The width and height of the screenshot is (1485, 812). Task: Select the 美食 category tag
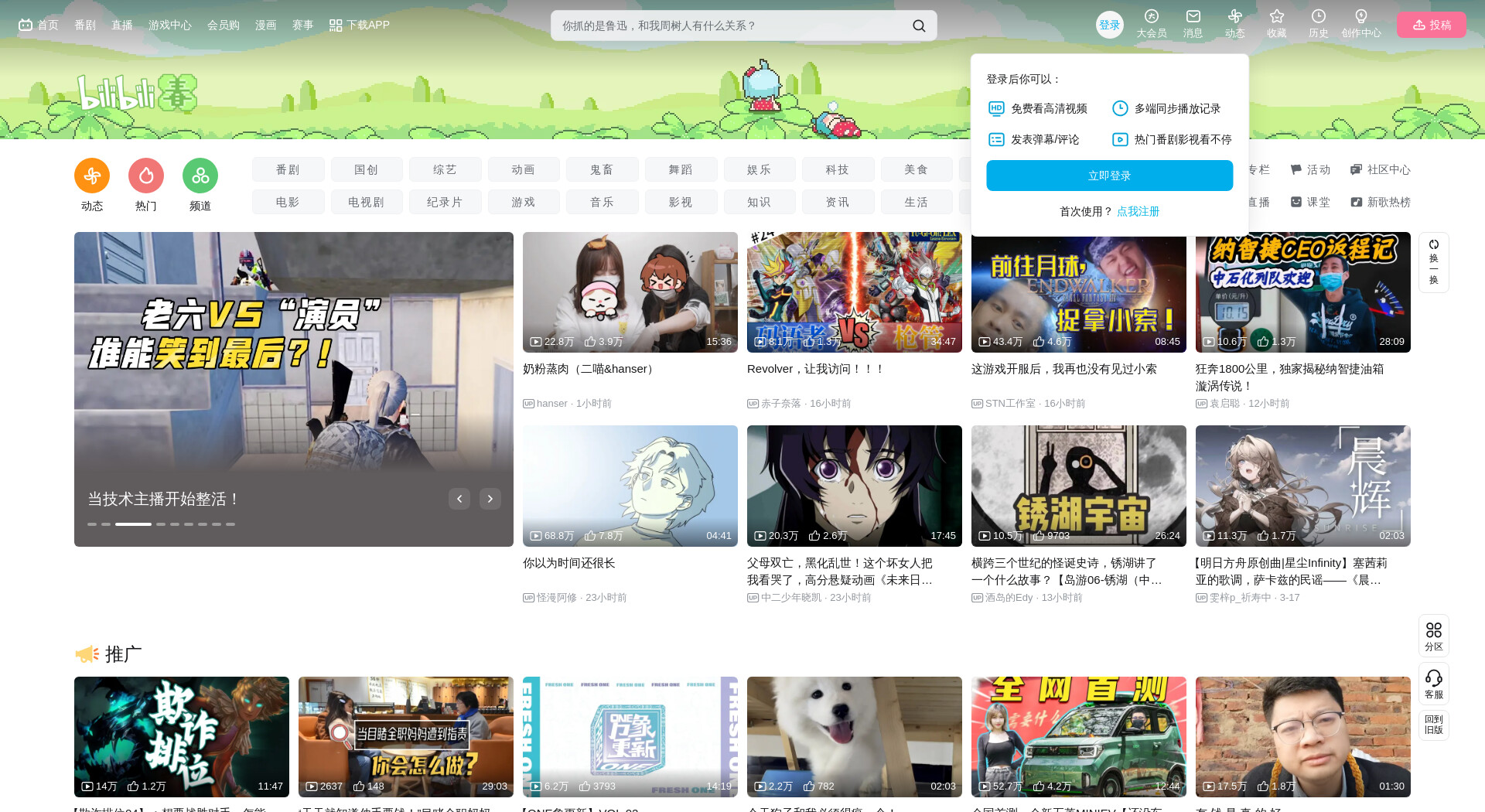tap(917, 169)
